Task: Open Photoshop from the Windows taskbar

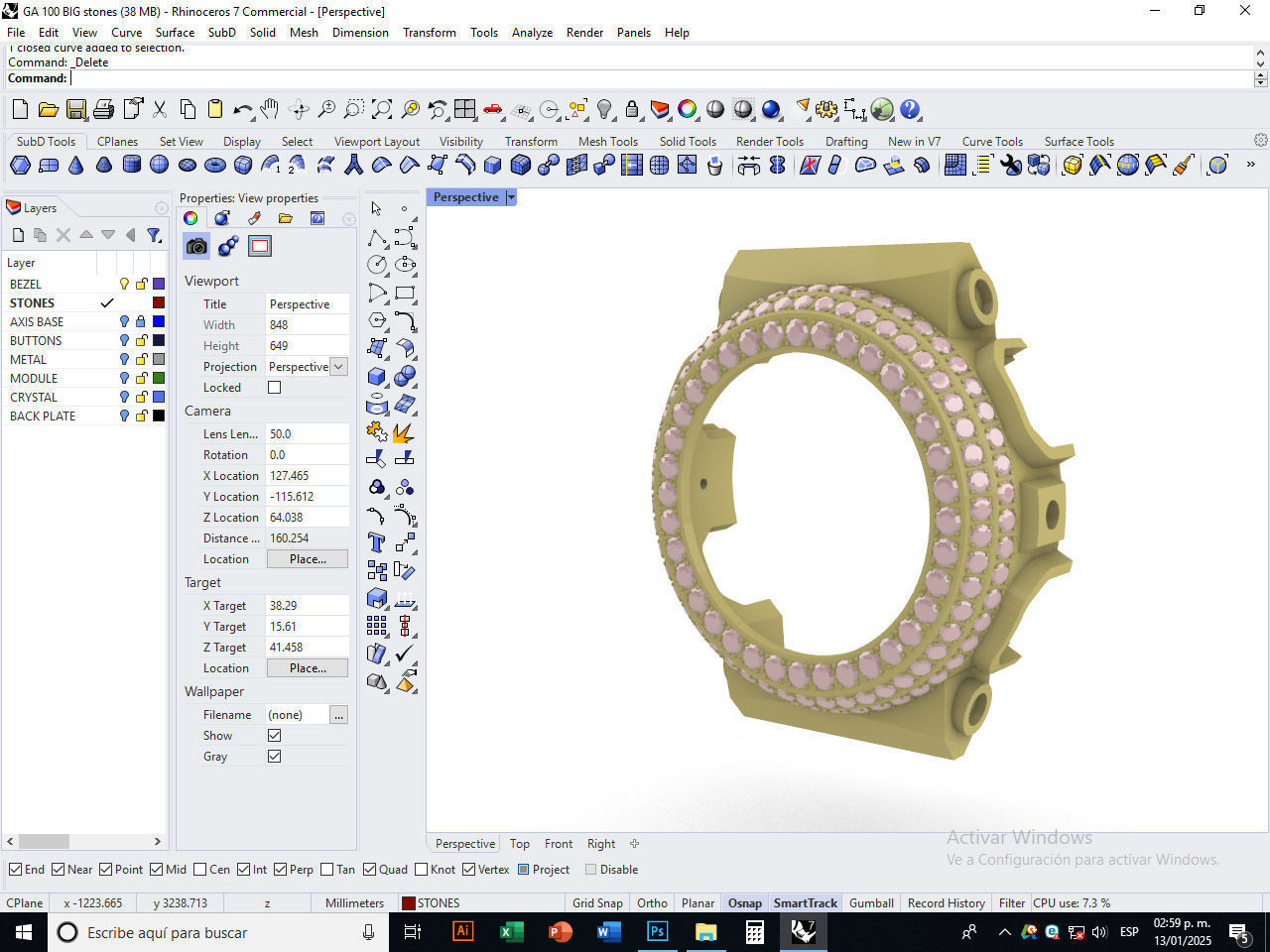Action: click(657, 932)
